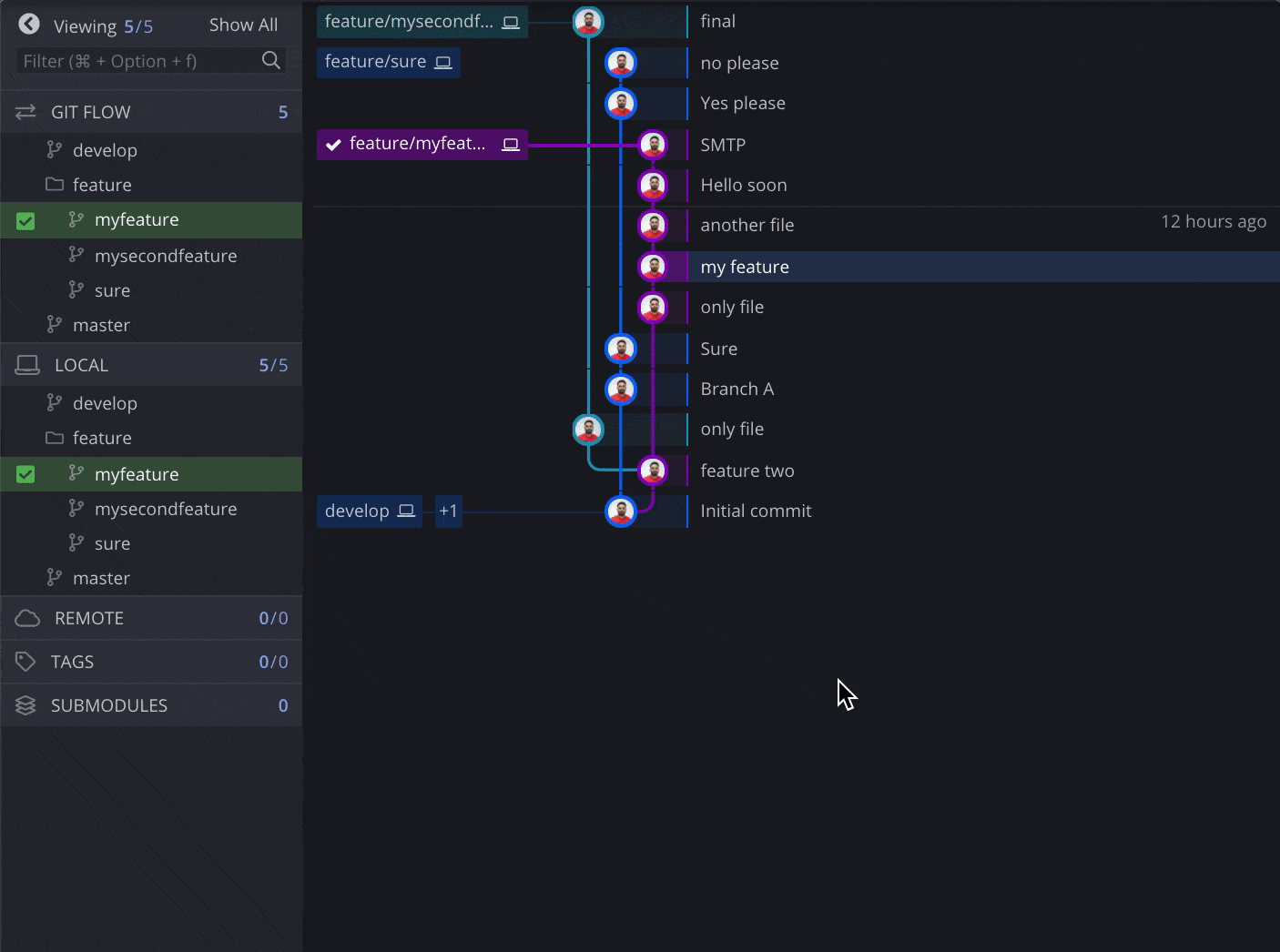Viewport: 1280px width, 952px height.
Task: Click the Show All link
Action: (x=243, y=25)
